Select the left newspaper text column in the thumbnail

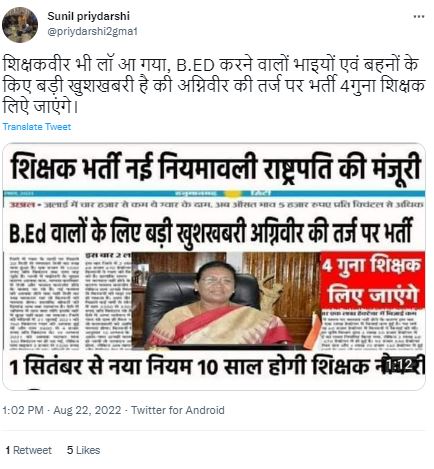tap(42, 301)
